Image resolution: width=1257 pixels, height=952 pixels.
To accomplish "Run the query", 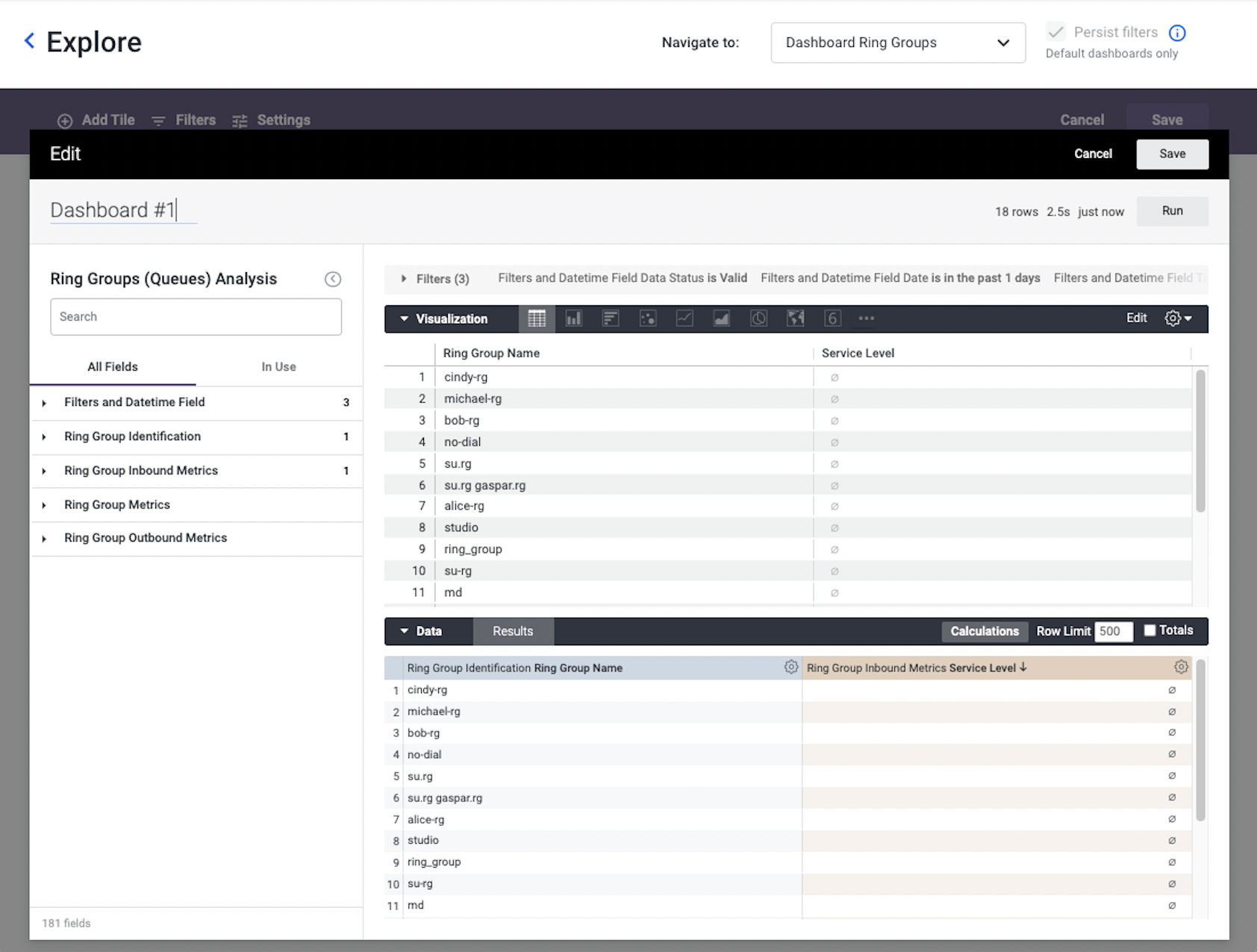I will [1172, 211].
